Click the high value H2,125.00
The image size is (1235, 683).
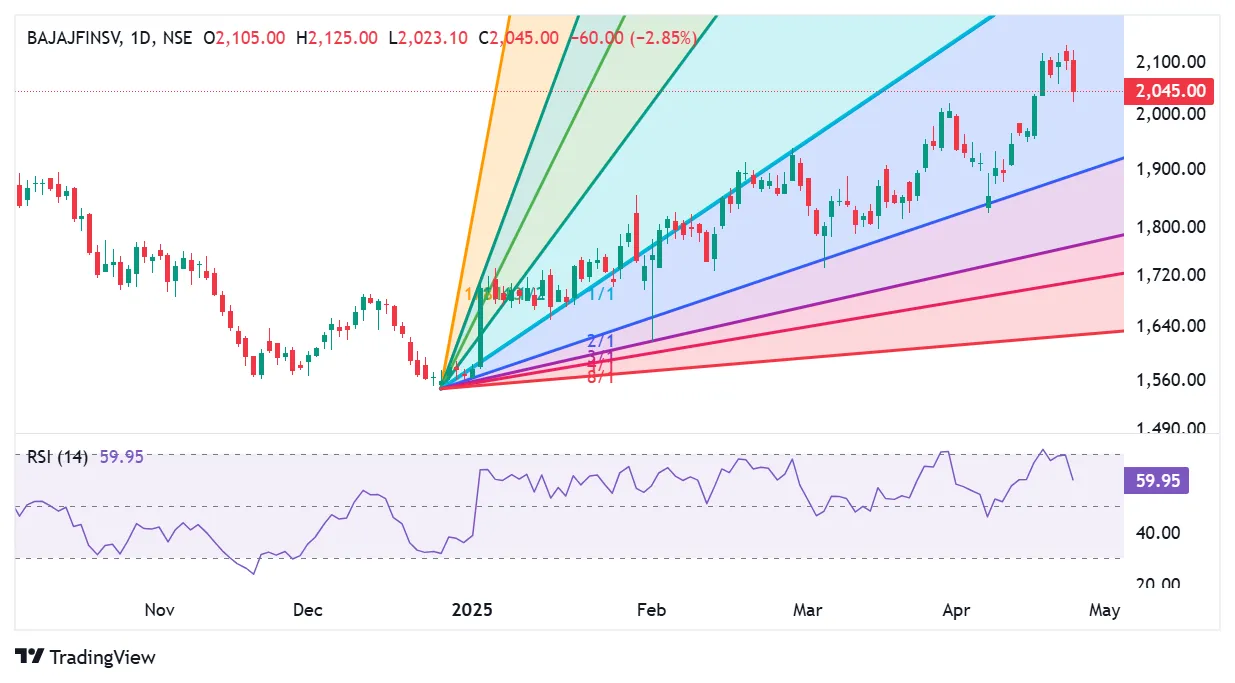(337, 38)
